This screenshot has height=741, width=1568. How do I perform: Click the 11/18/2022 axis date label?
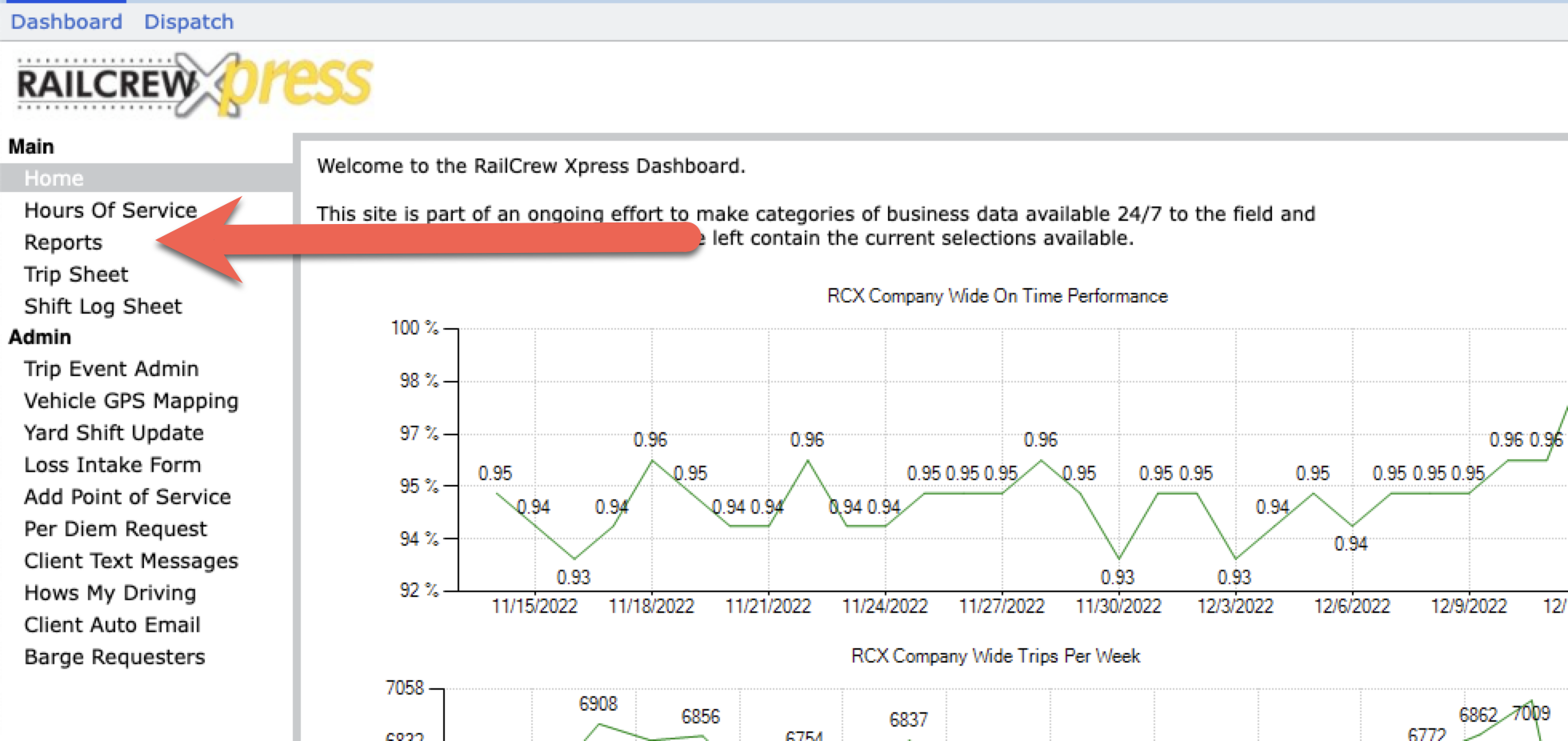click(x=651, y=606)
